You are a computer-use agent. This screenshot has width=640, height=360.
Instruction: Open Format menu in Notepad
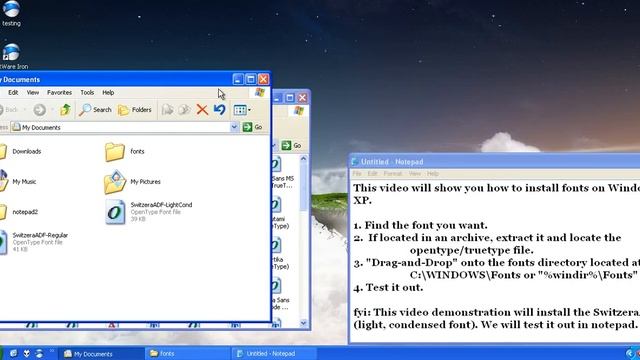tap(393, 173)
